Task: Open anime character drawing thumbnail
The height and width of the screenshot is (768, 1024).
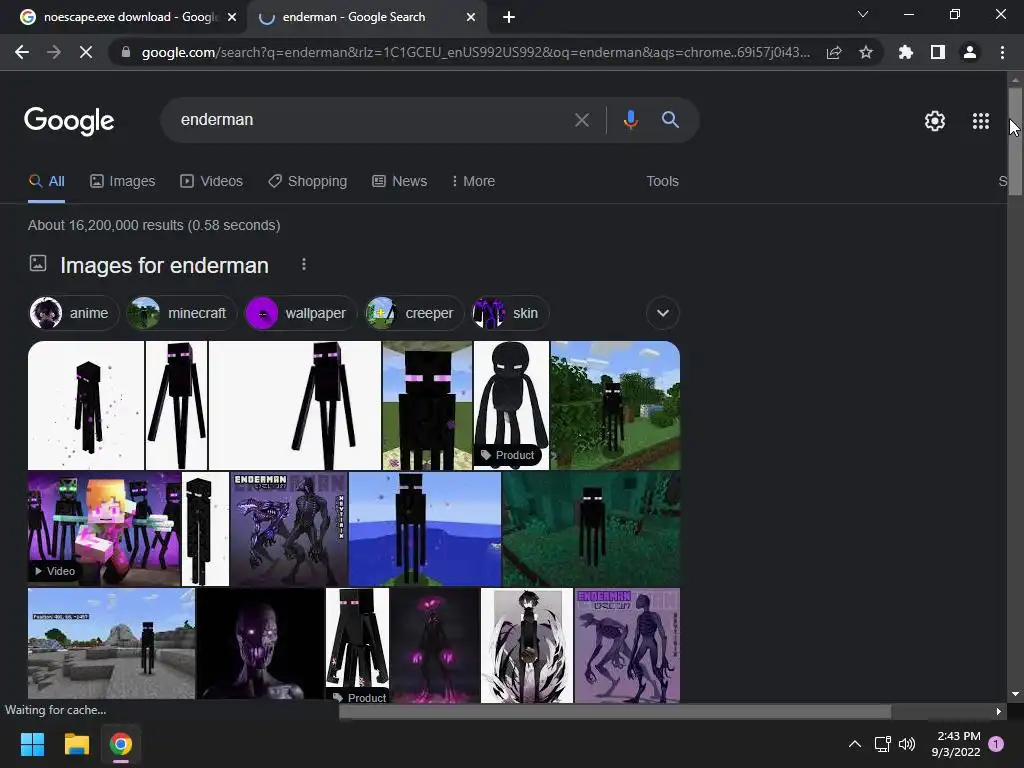Action: tap(526, 645)
